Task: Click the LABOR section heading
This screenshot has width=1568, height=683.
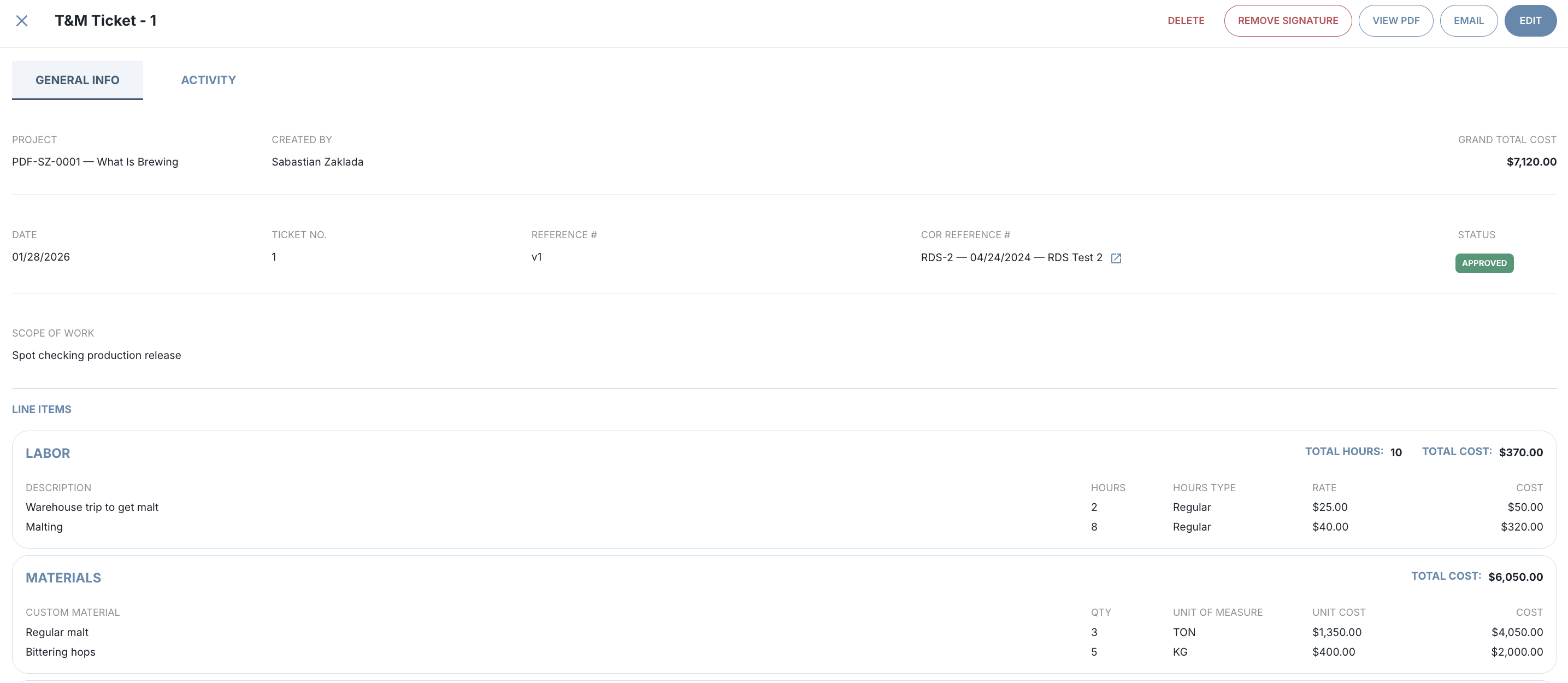Action: click(48, 453)
